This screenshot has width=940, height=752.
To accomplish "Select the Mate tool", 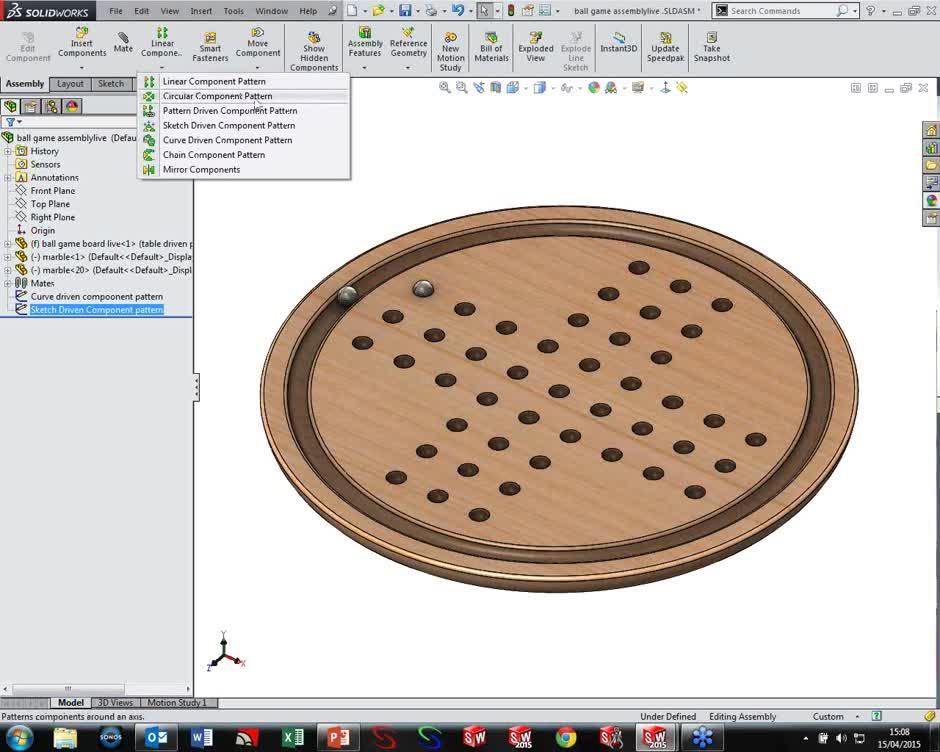I will 123,41.
